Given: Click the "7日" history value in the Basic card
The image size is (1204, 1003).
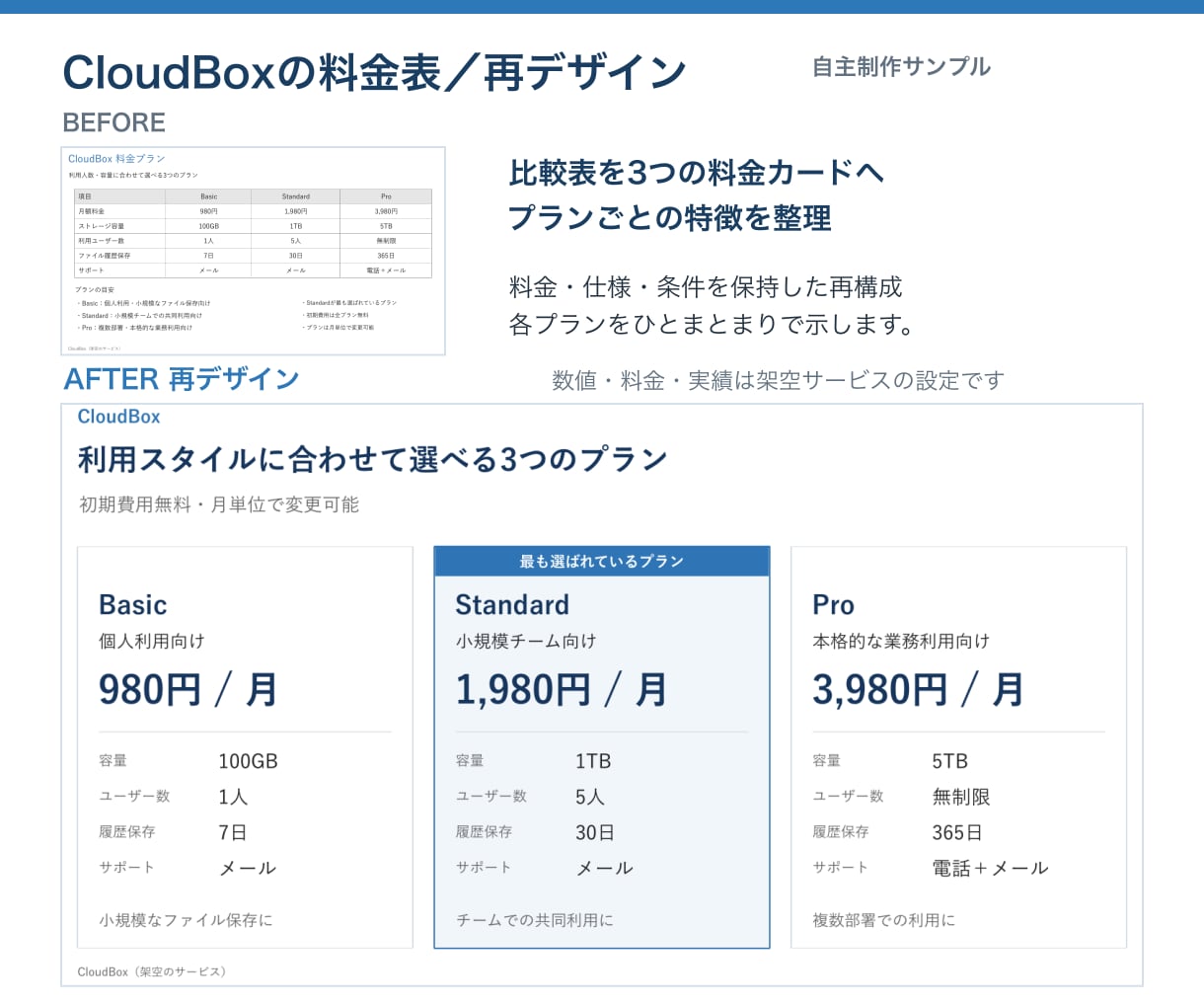Looking at the screenshot, I should coord(233,832).
